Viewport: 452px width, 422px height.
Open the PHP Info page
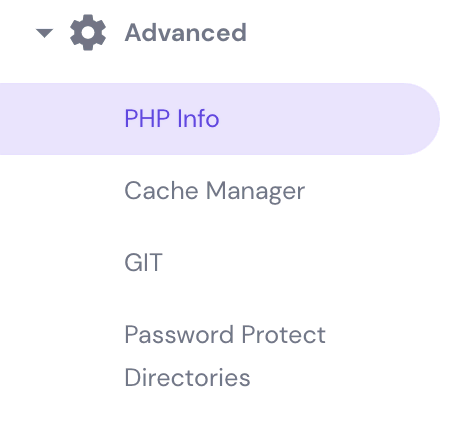pyautogui.click(x=172, y=118)
